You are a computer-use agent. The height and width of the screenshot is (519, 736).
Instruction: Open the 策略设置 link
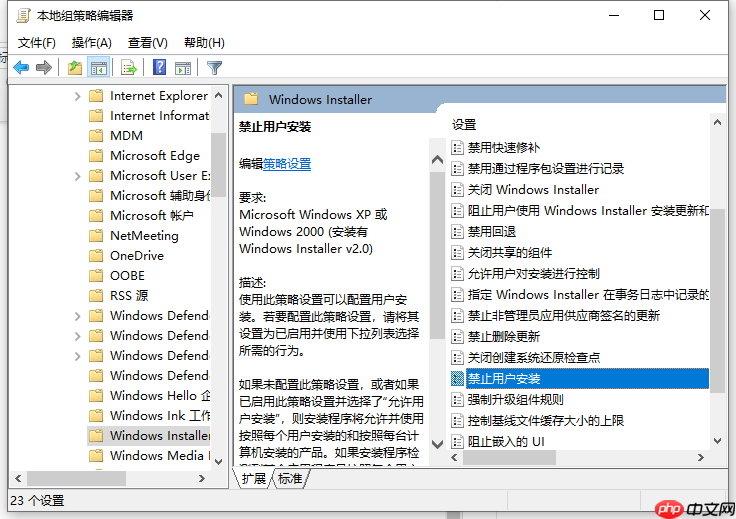287,164
